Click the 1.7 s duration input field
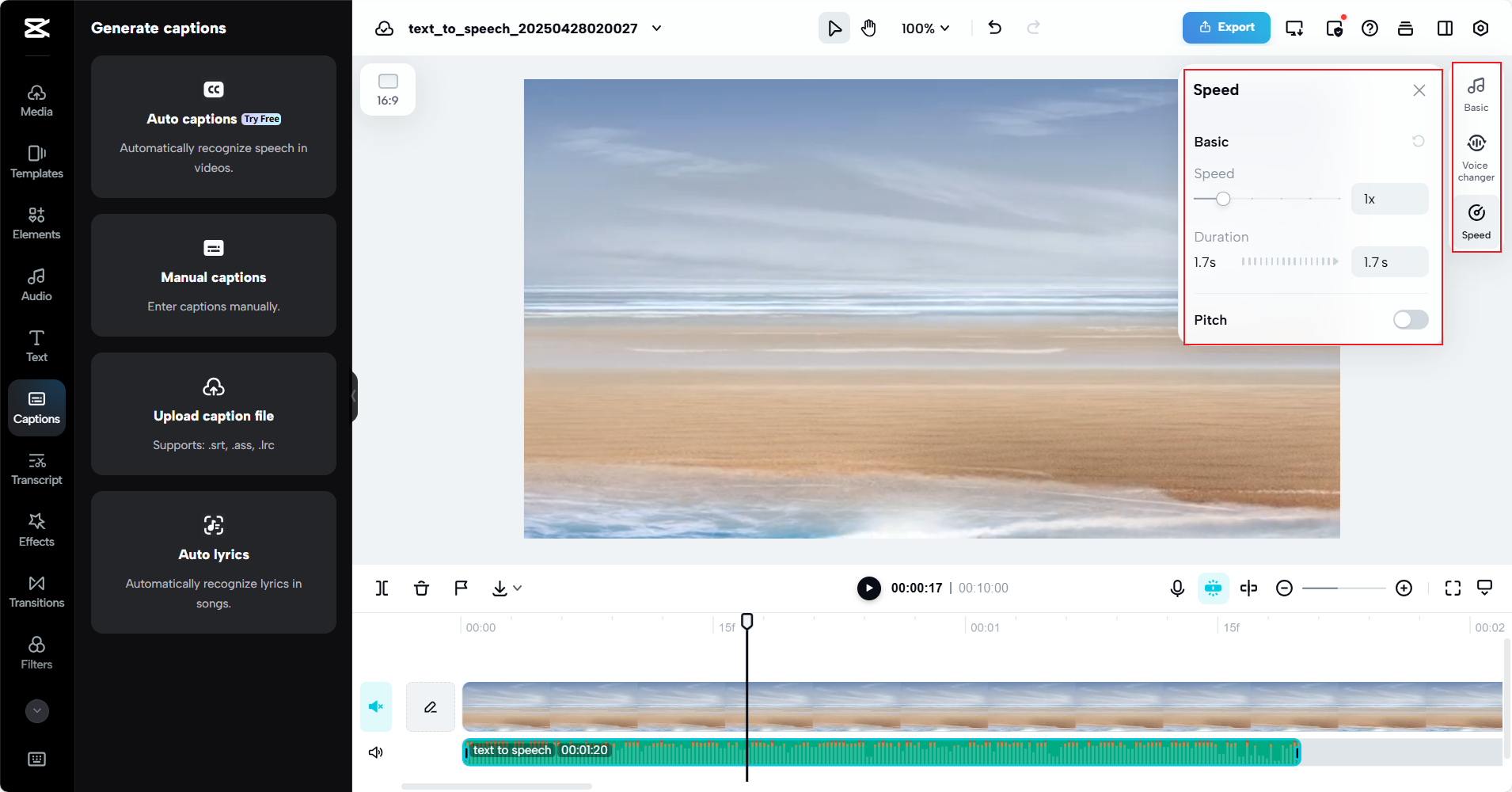 [x=1389, y=262]
